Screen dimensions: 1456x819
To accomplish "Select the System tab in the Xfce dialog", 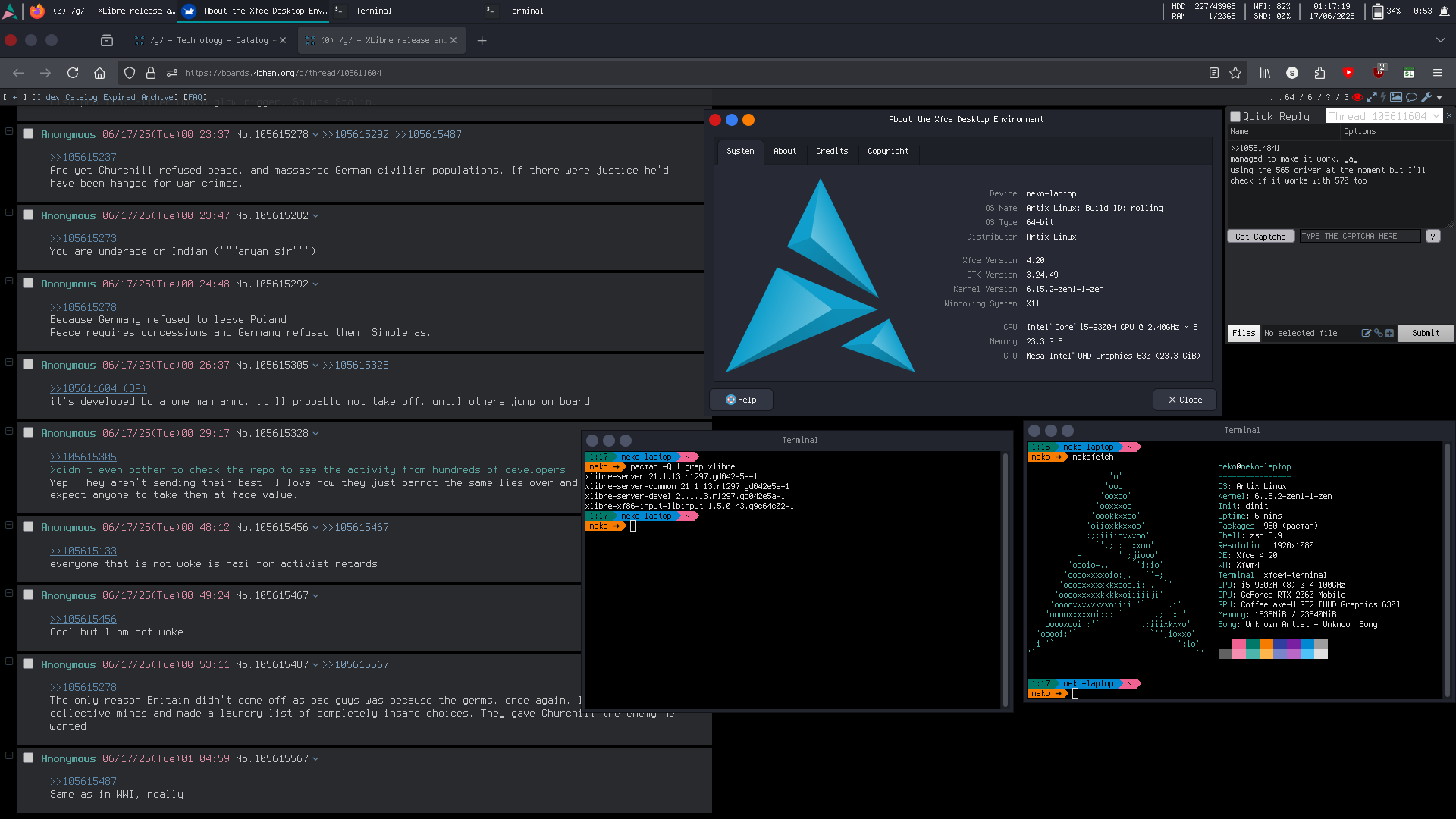I will [740, 151].
